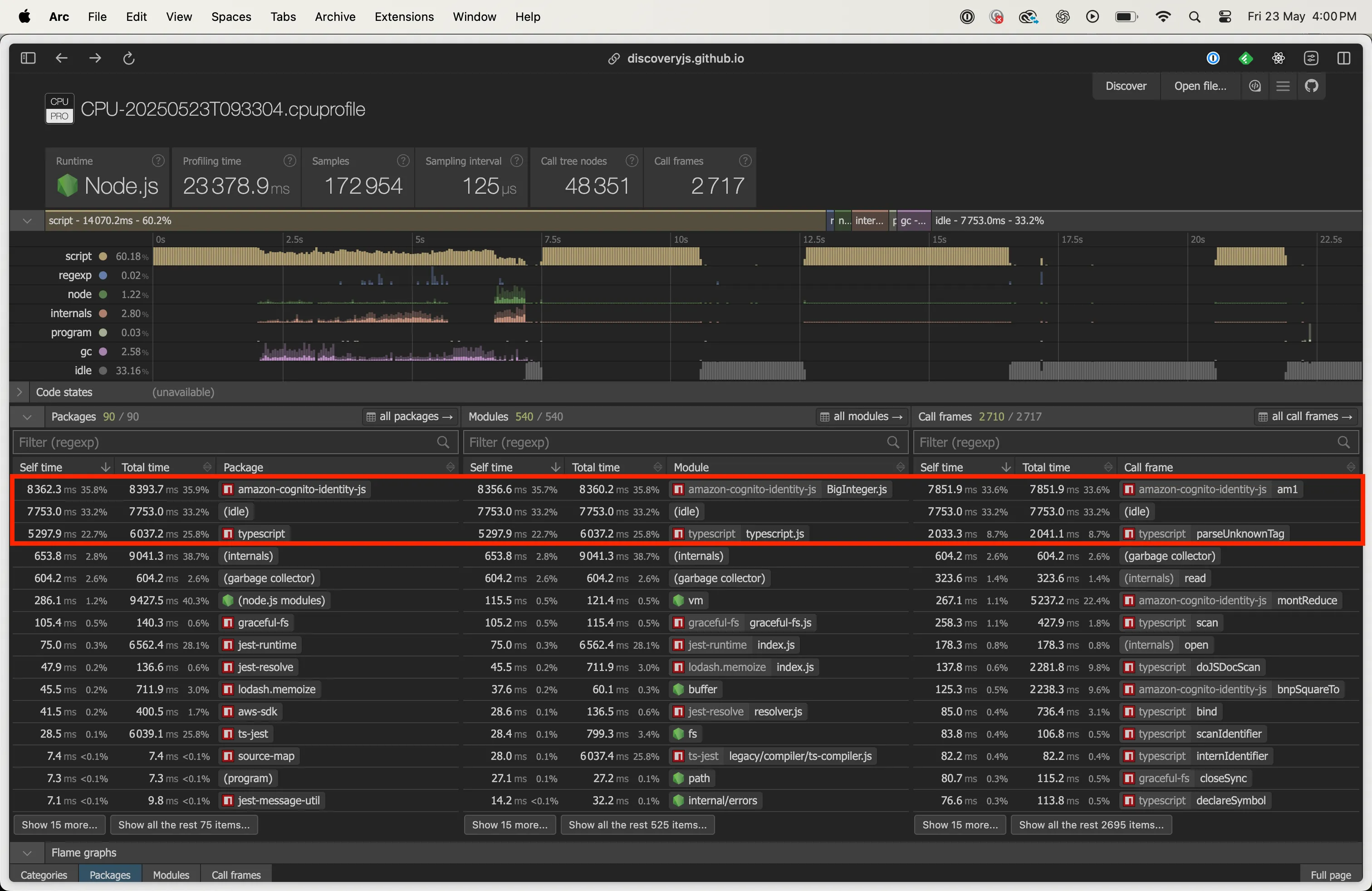This screenshot has width=1372, height=891.
Task: Open the hamburger menu icon
Action: pos(1283,86)
